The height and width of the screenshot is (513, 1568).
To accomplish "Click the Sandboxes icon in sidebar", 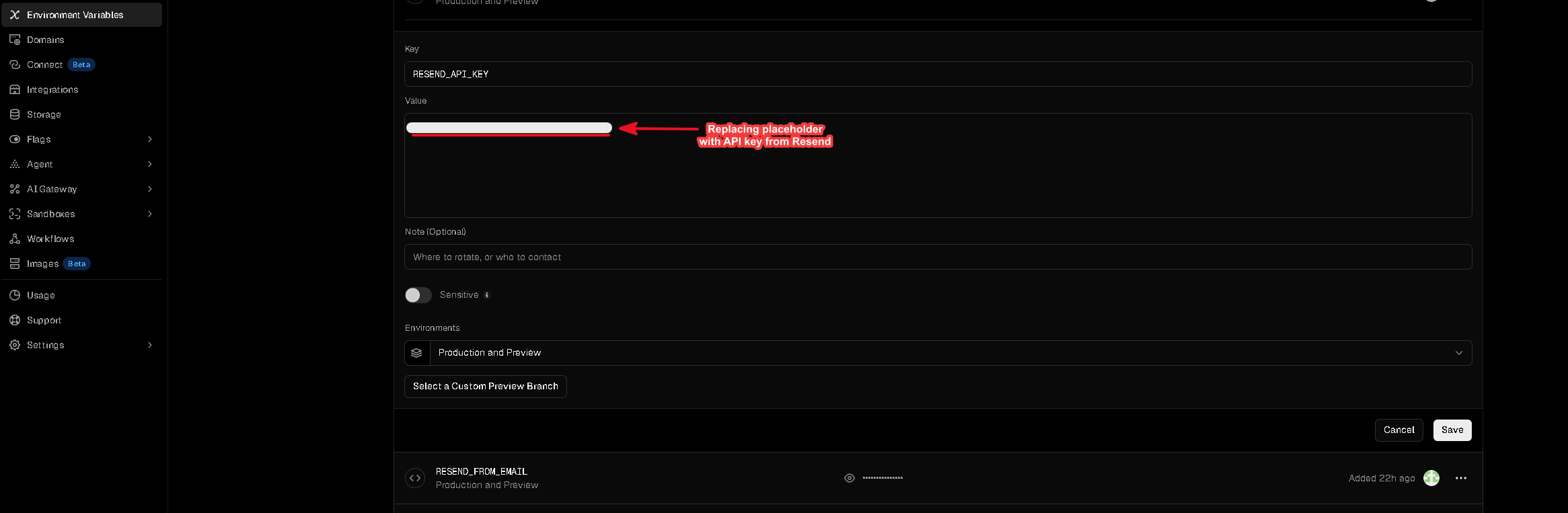I will (15, 214).
